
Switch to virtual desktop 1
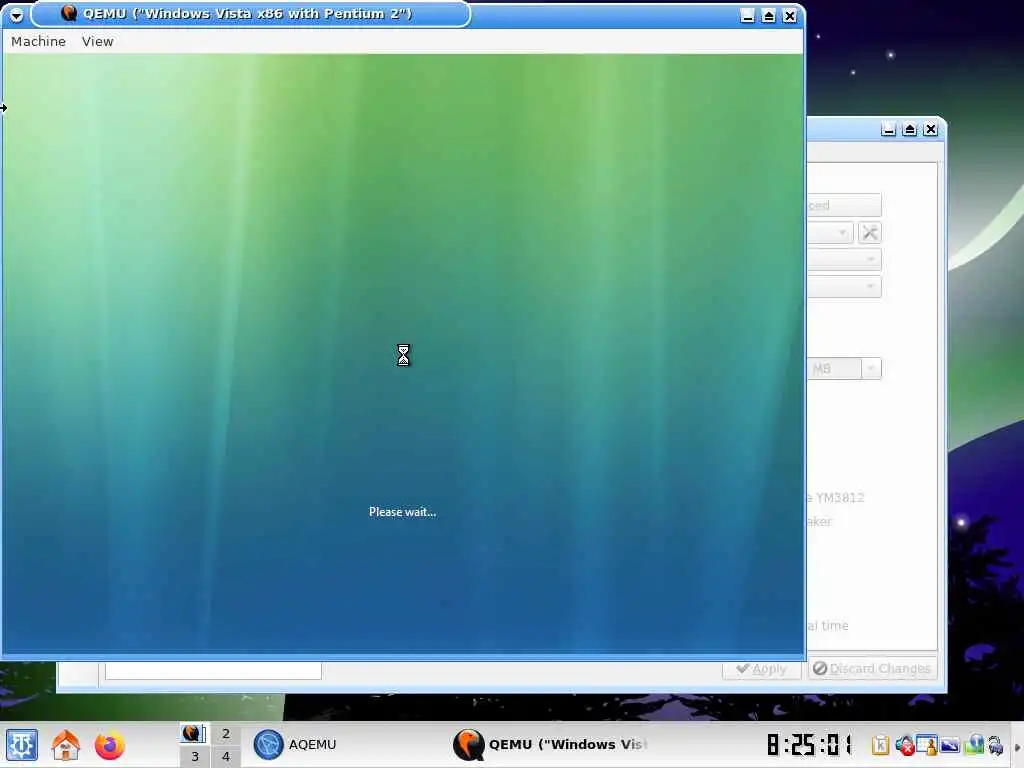(194, 733)
